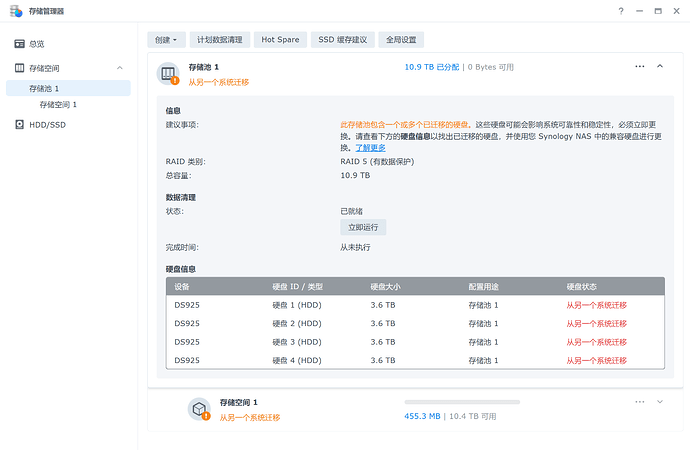Open the more options menu for 存储池 1
Image resolution: width=690 pixels, height=450 pixels.
point(639,66)
